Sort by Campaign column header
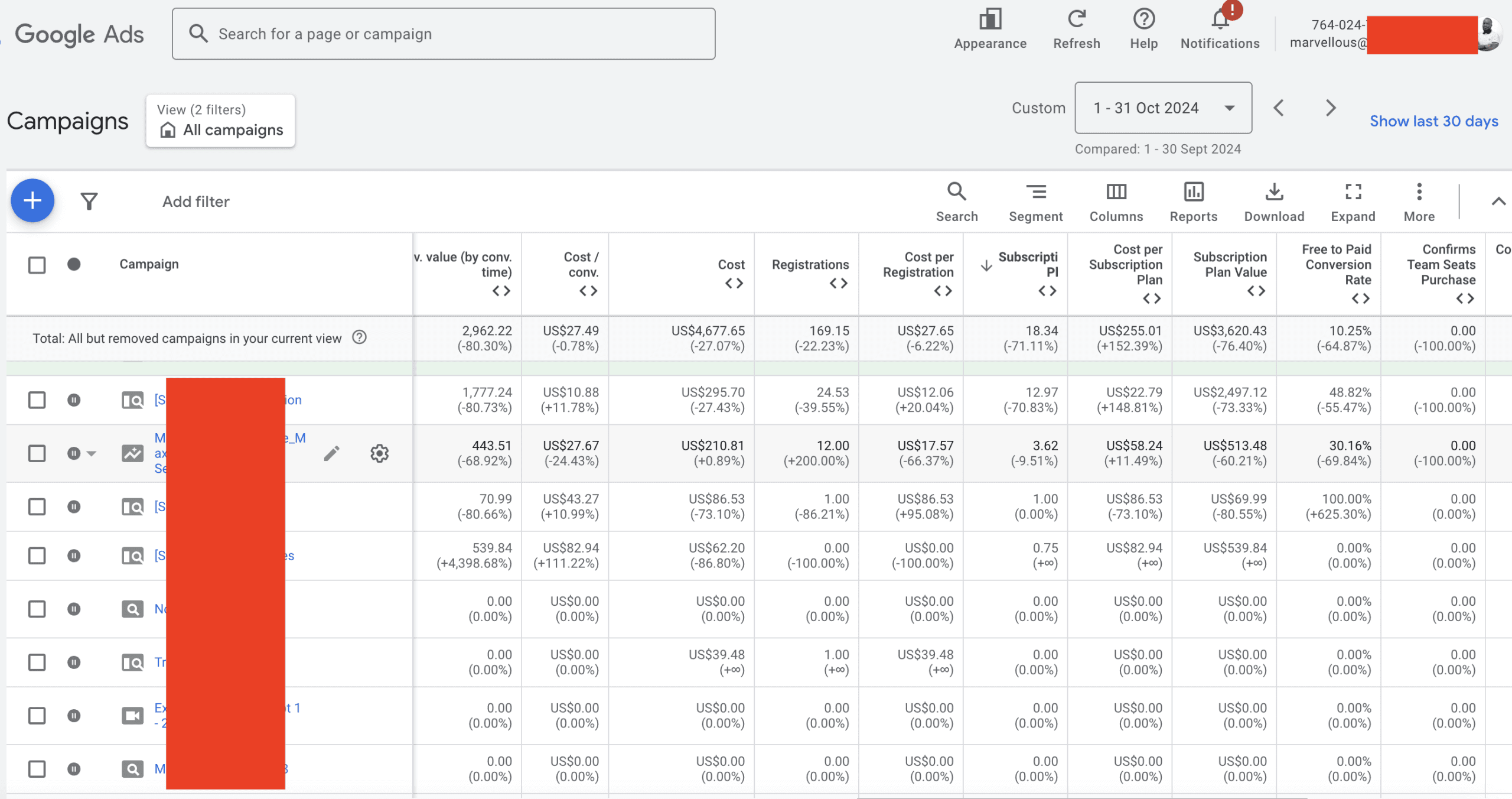Viewport: 1512px width, 799px height. (149, 264)
